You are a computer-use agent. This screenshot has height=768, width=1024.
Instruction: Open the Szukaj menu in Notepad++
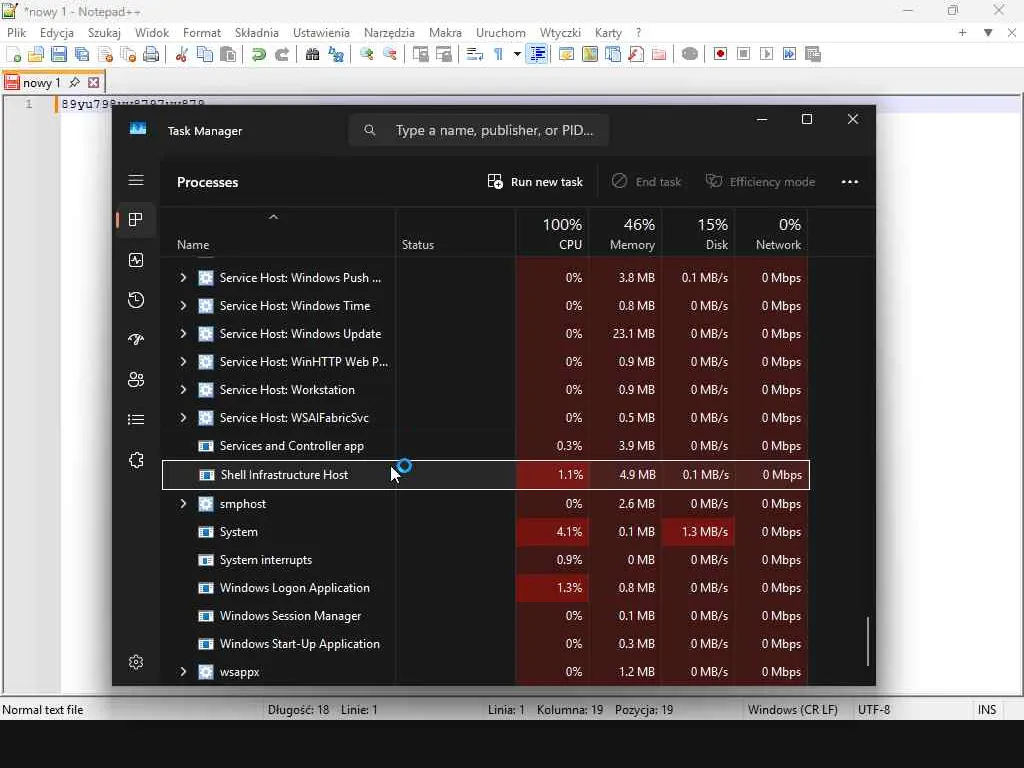pyautogui.click(x=104, y=32)
